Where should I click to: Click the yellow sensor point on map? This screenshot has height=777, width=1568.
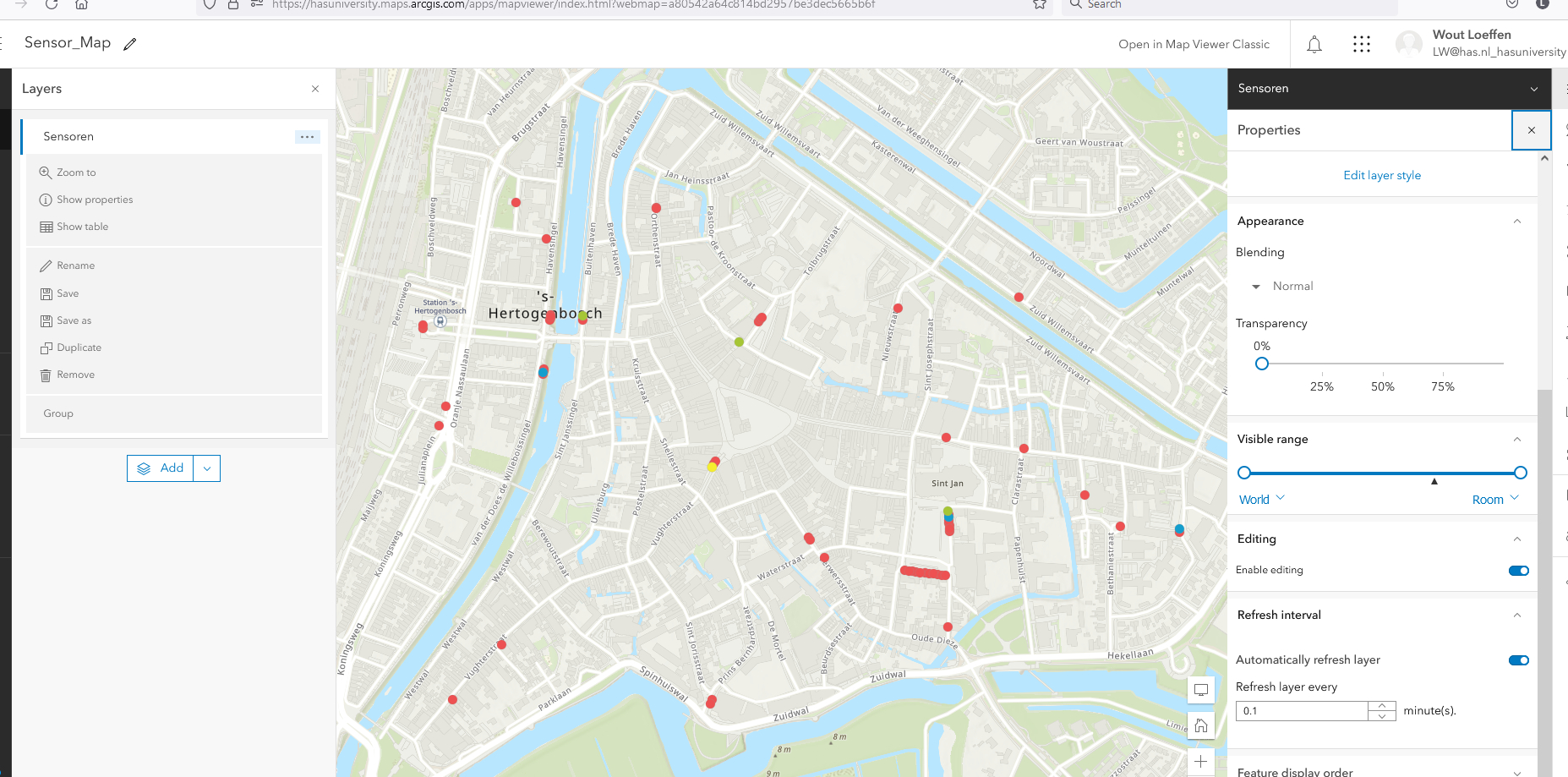(x=712, y=467)
